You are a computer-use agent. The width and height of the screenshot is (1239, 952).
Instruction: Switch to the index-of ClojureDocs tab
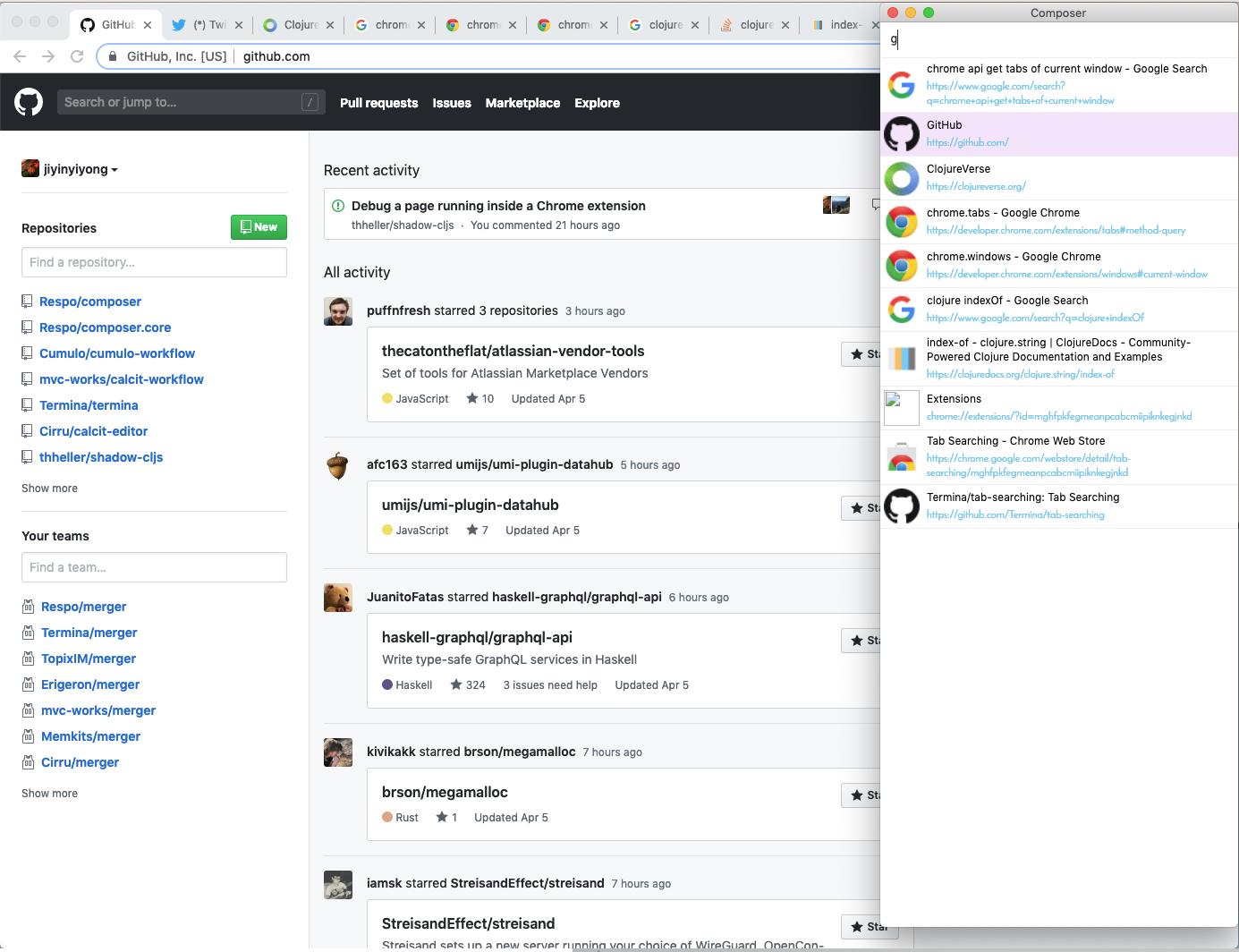click(x=841, y=25)
